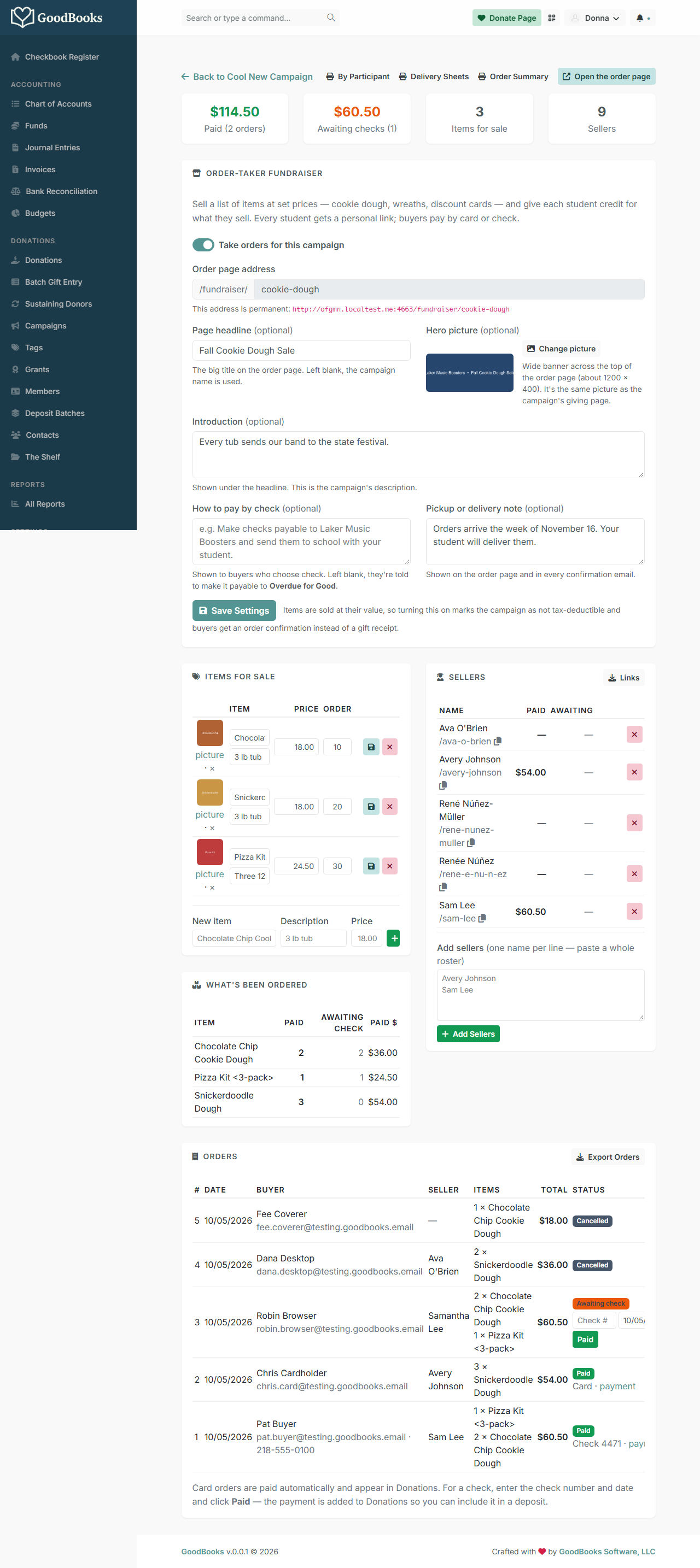Open the order page
The image size is (700, 1568).
(x=606, y=77)
